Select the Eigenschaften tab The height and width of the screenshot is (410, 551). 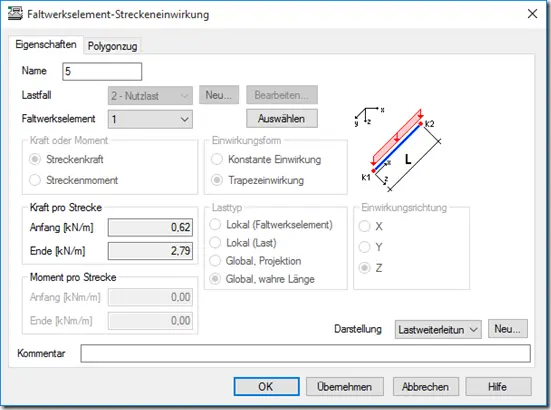(46, 45)
